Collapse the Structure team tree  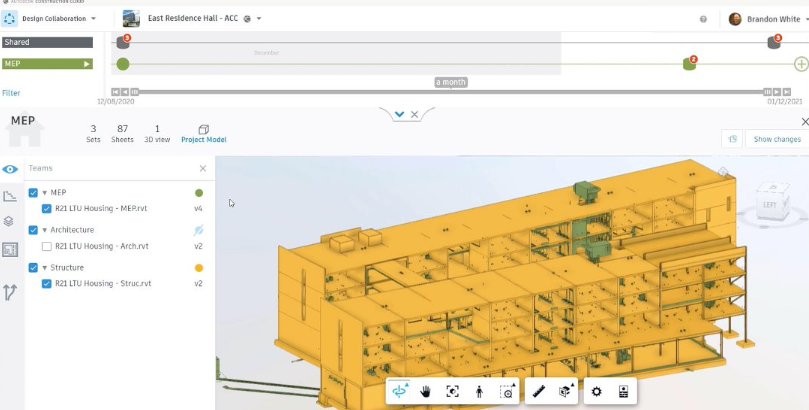[44, 268]
